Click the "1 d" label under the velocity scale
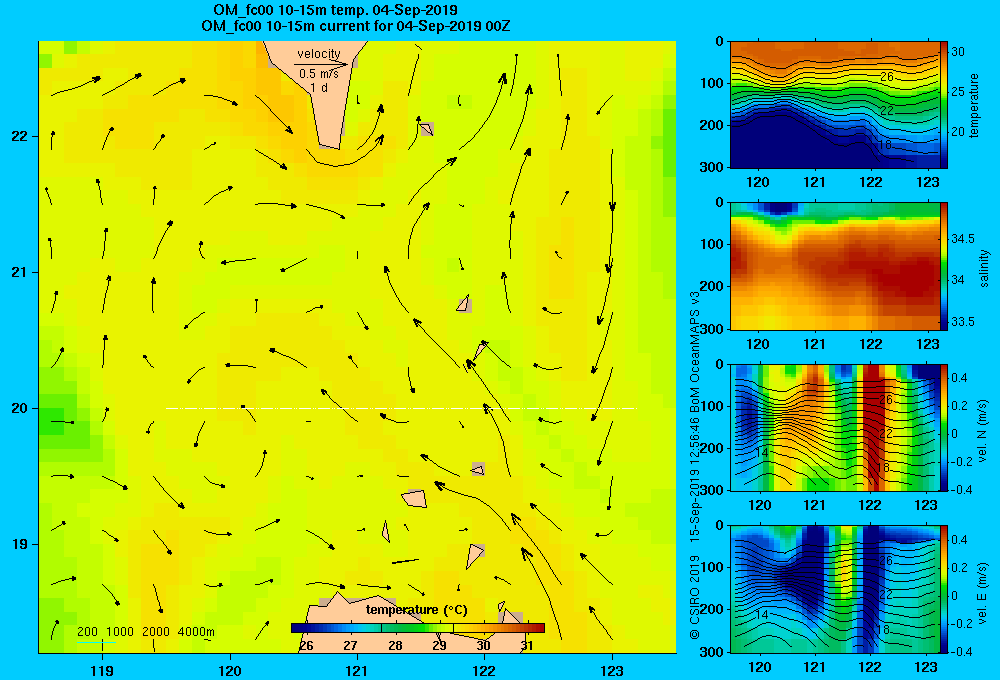This screenshot has width=1000, height=680. click(x=319, y=87)
